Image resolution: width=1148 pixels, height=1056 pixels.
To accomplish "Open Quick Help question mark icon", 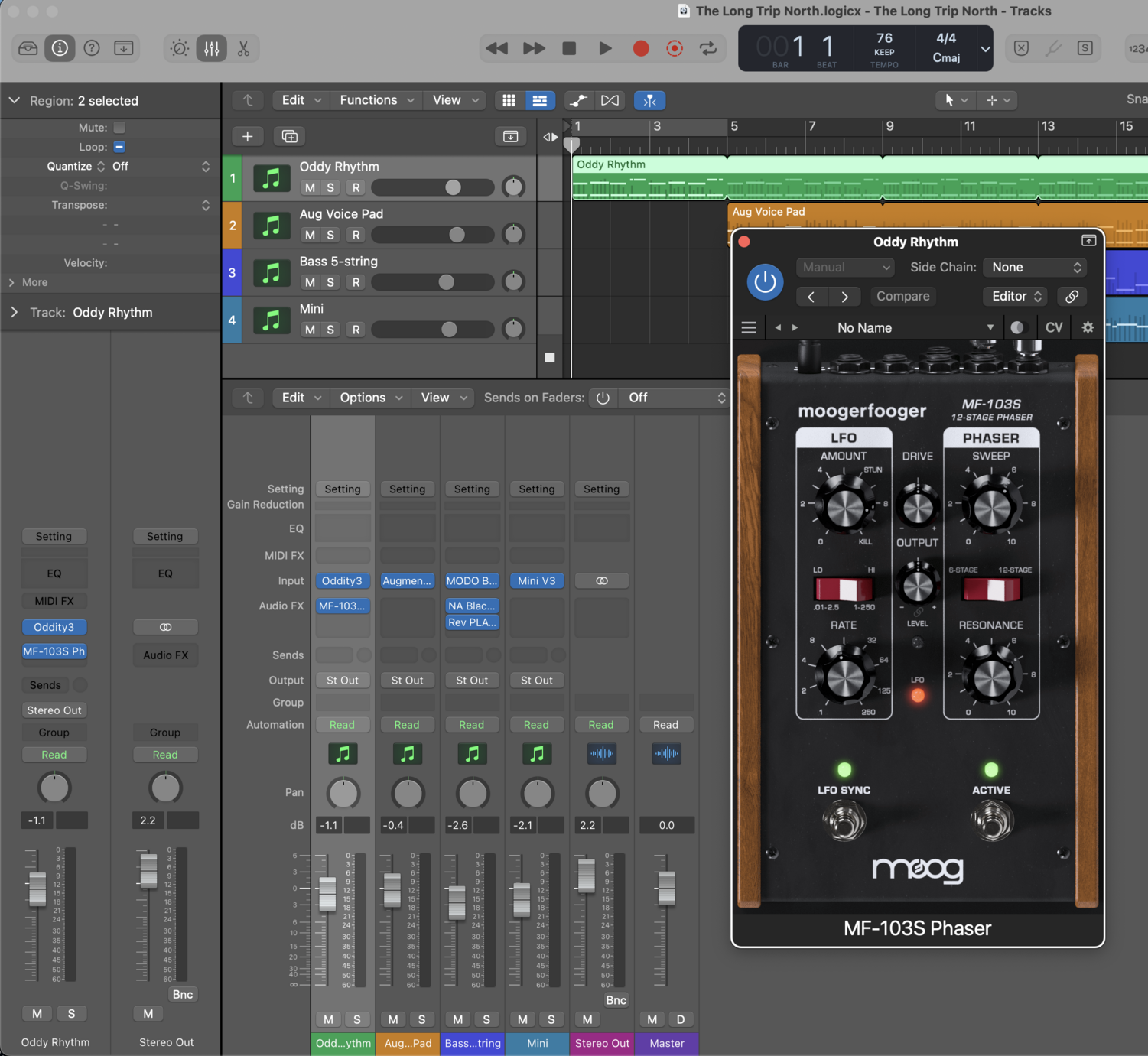I will tap(92, 48).
